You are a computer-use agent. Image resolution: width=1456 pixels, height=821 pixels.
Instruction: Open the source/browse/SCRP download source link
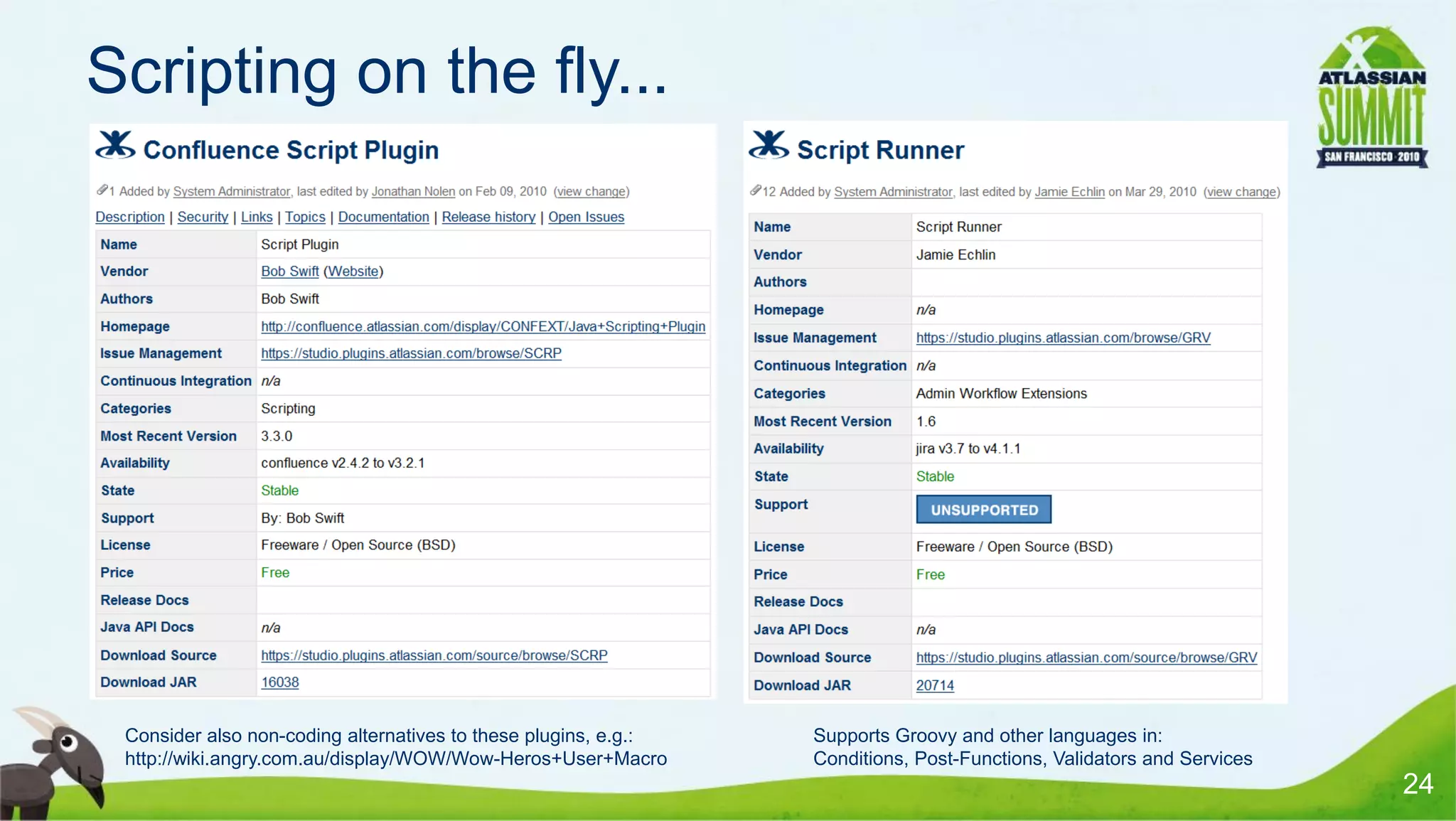434,655
